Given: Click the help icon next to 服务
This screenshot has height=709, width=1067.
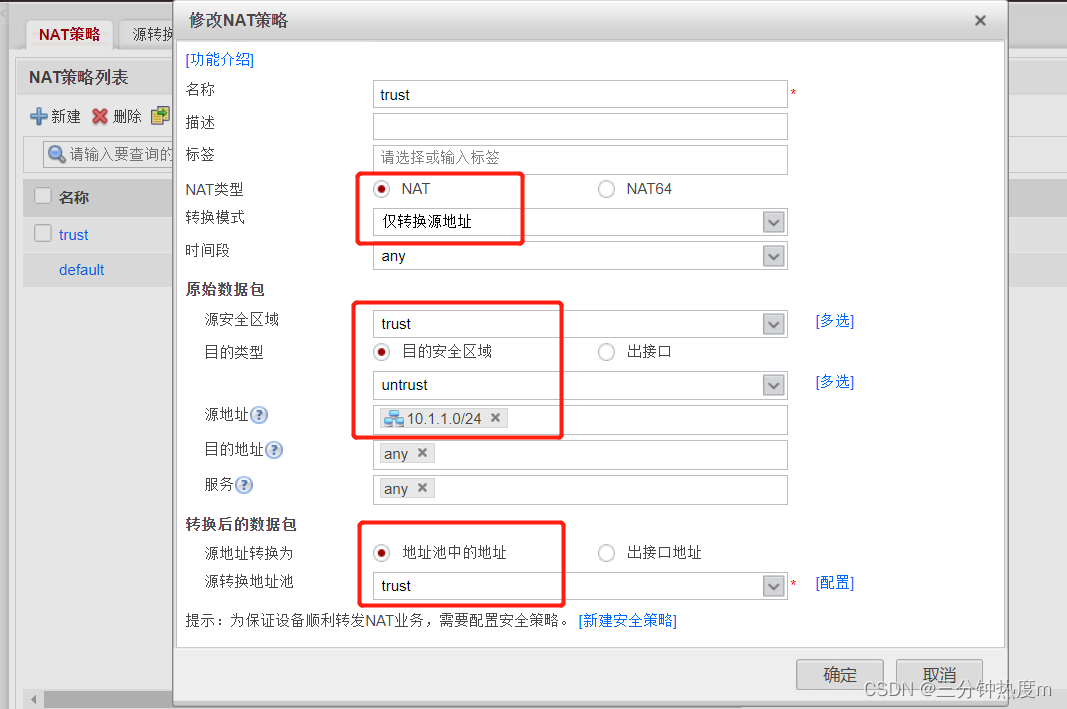Looking at the screenshot, I should click(244, 484).
